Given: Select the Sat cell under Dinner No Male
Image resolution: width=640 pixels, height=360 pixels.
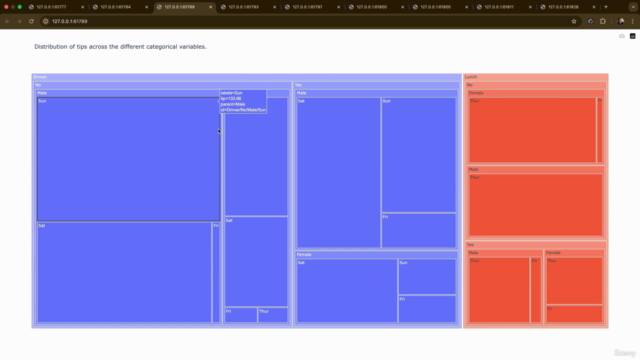Looking at the screenshot, I should pos(124,272).
